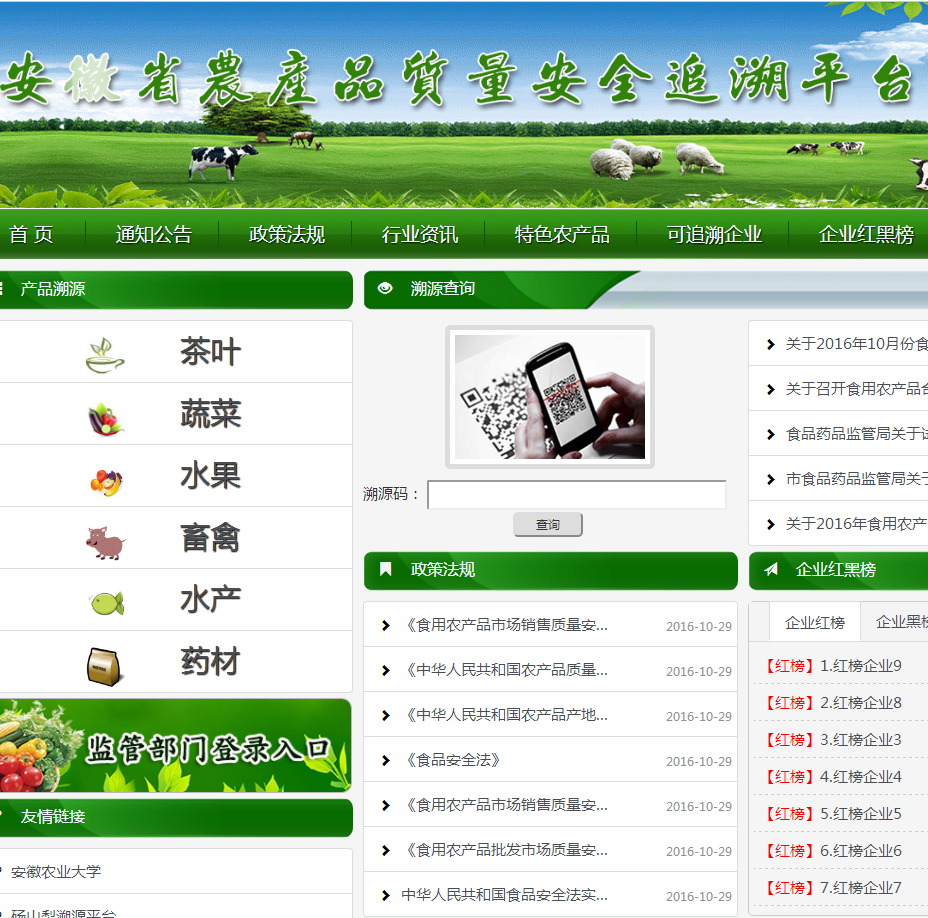
Task: Click the bookmark icon beside 政策法规
Action: tap(386, 570)
